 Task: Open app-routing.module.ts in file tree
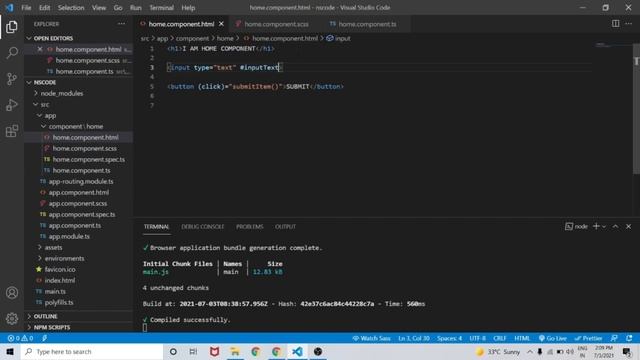81,182
